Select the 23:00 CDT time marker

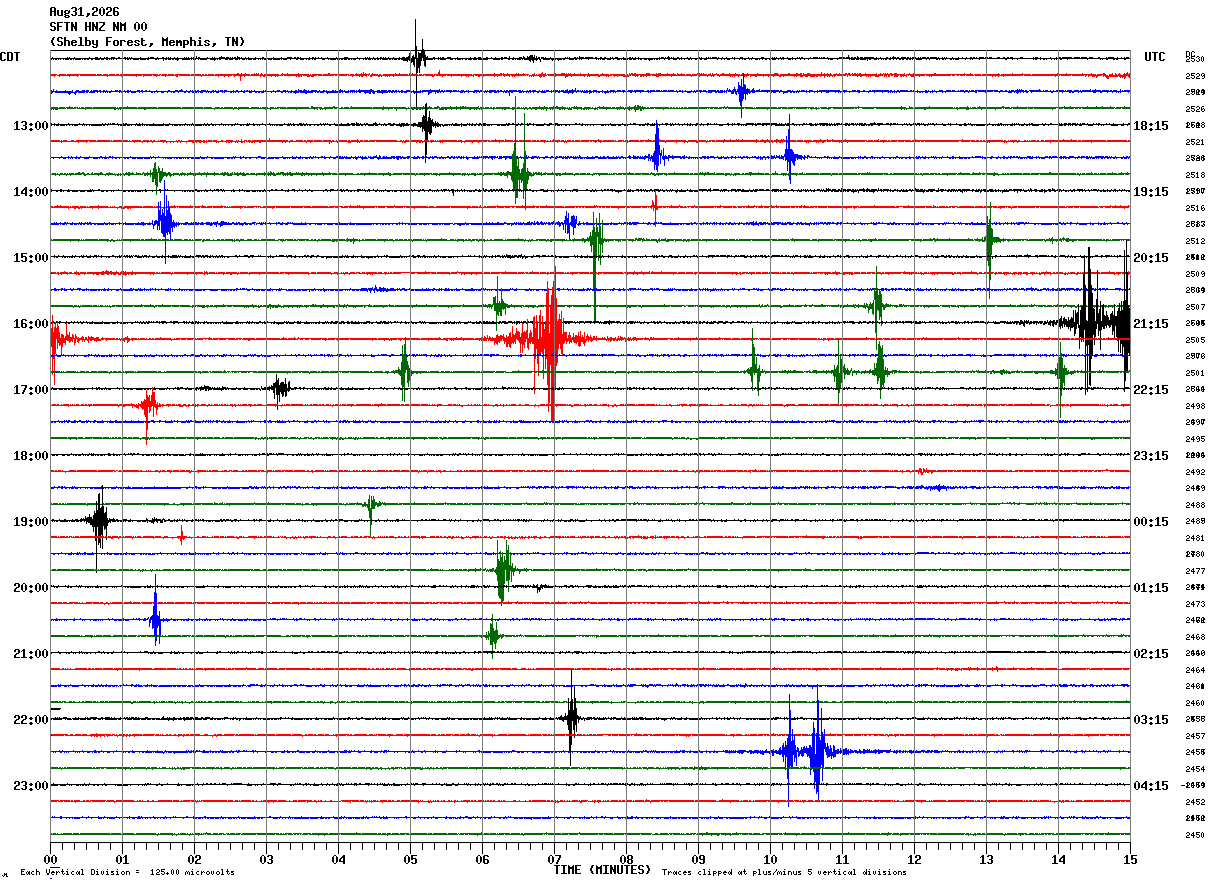click(30, 786)
